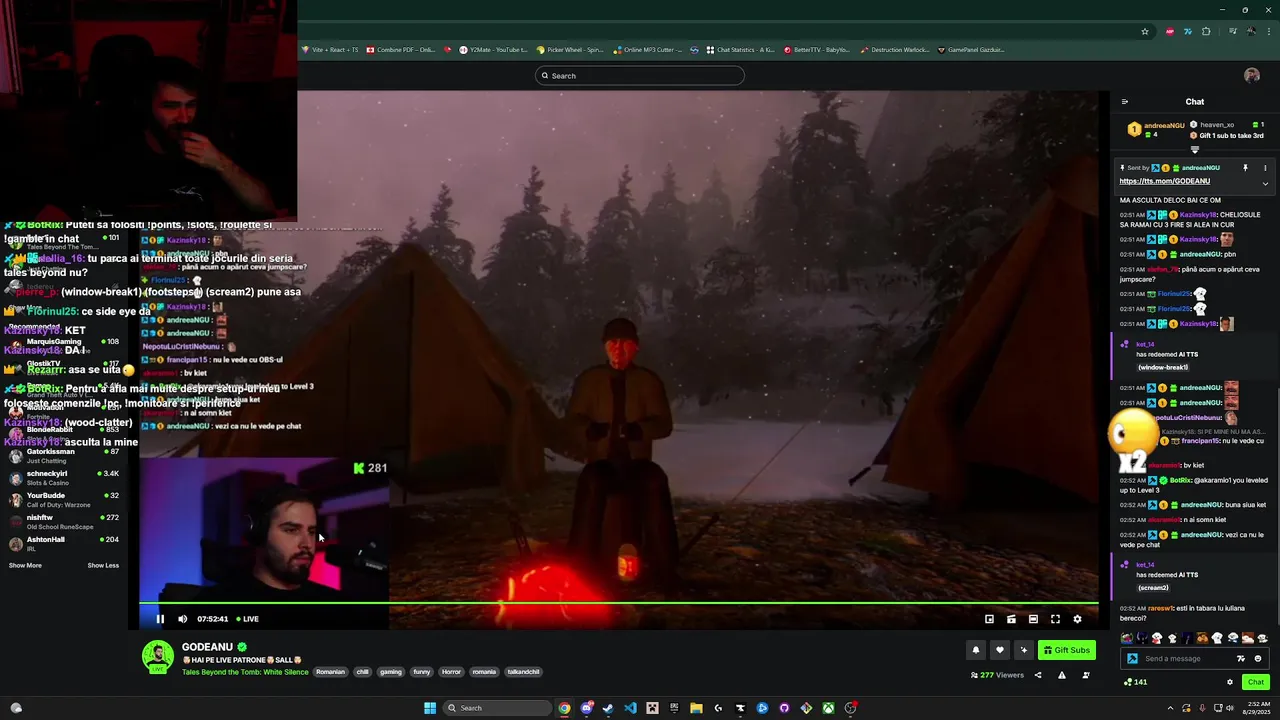This screenshot has height=720, width=1280.
Task: Click the stream progress bar
Action: pos(618,603)
